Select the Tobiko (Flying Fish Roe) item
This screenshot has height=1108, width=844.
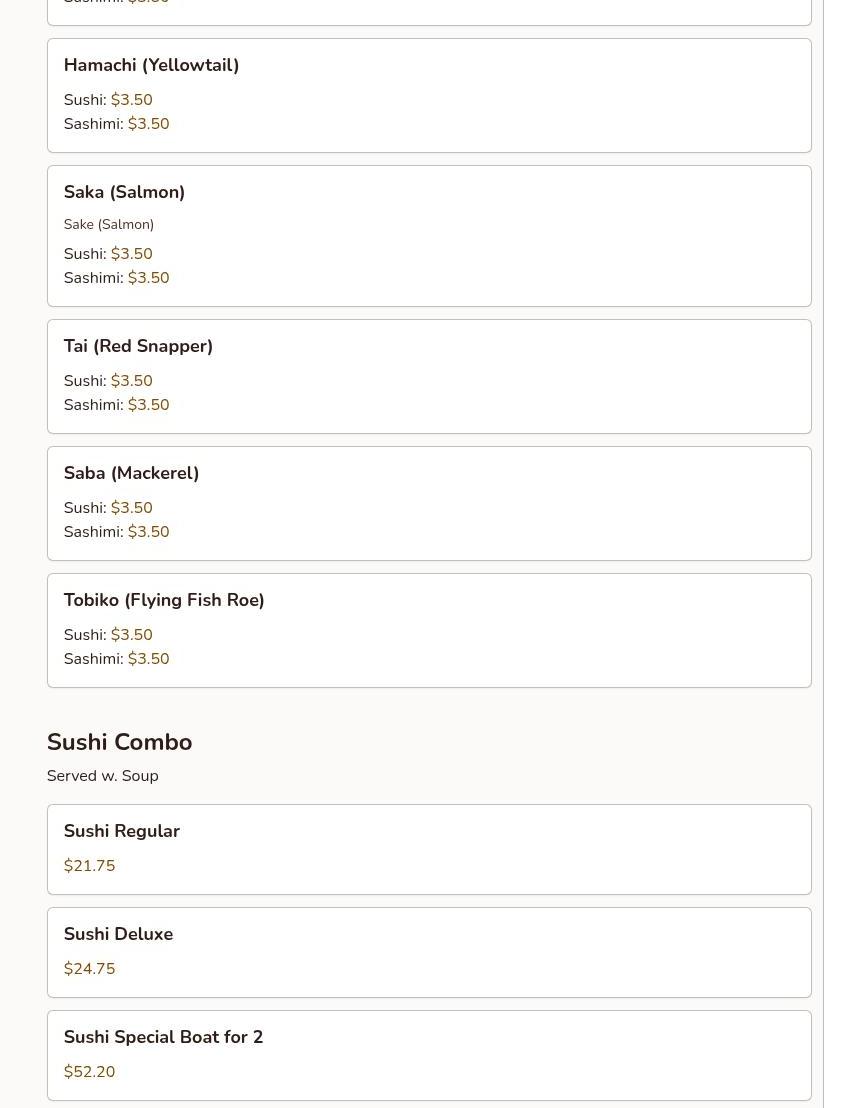click(x=164, y=600)
